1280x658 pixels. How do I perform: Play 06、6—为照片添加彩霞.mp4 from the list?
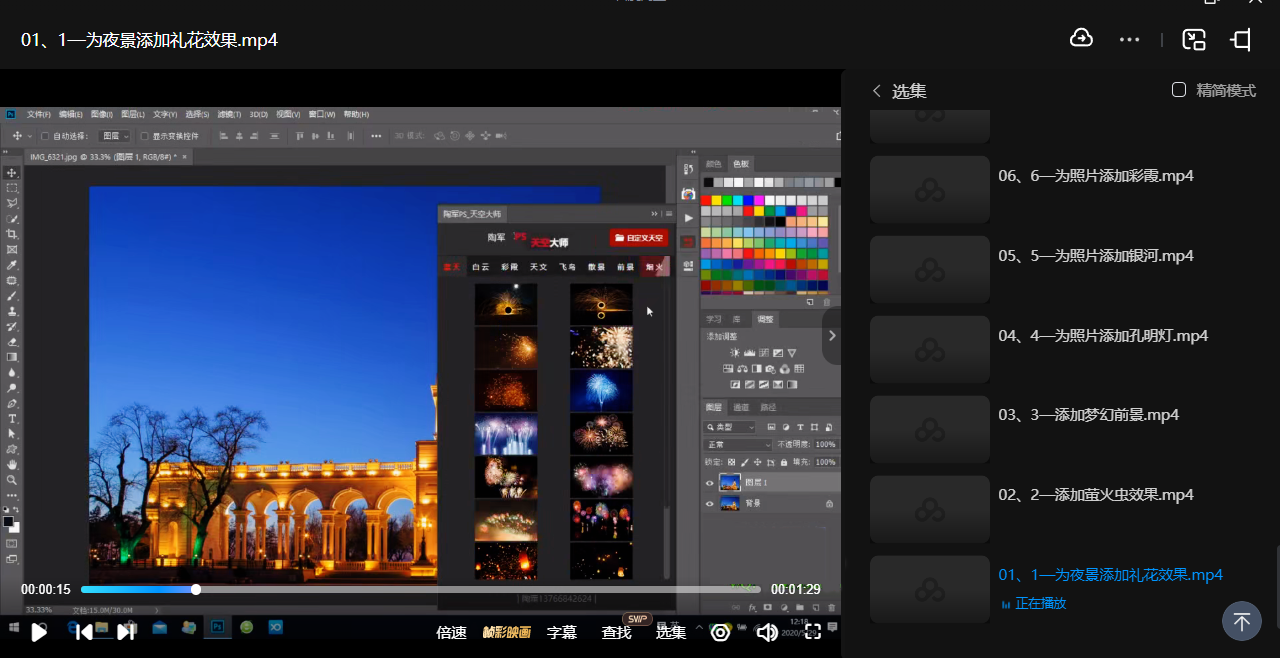(x=1096, y=176)
